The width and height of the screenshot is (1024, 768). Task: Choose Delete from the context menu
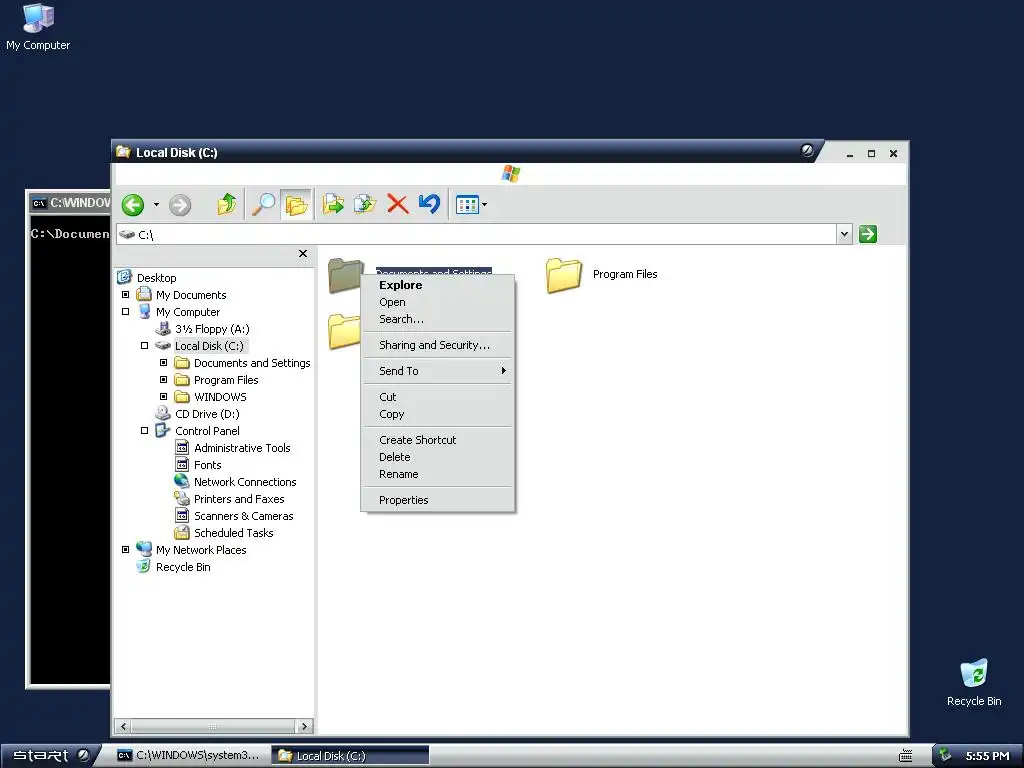tap(438, 457)
